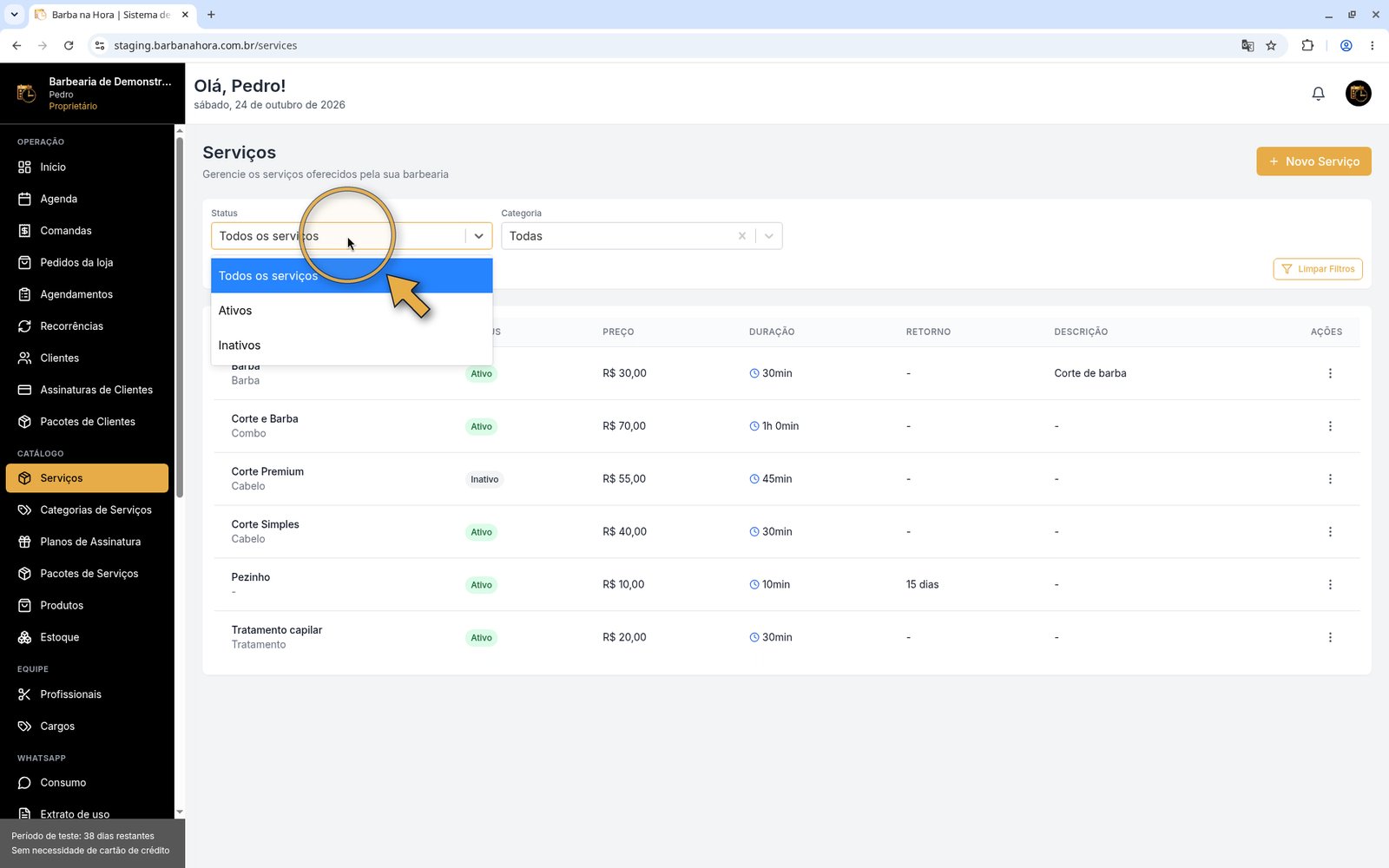1389x868 pixels.
Task: Clear the Categoria selection with the X
Action: (741, 236)
